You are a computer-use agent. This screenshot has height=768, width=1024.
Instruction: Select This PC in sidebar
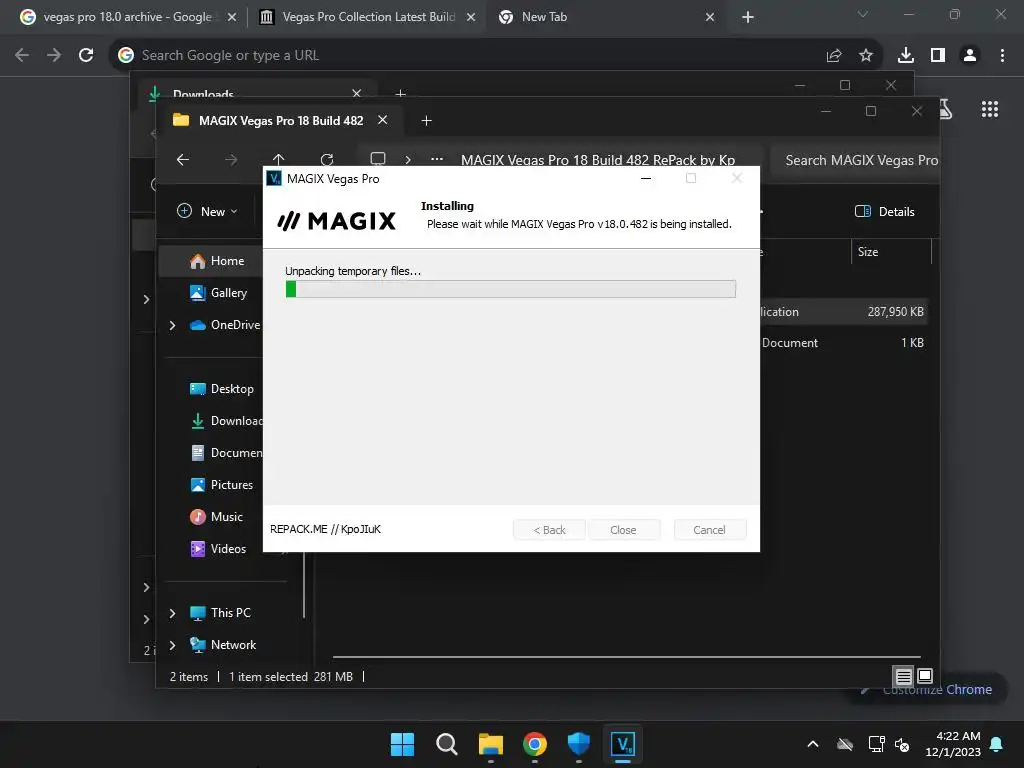[221, 613]
